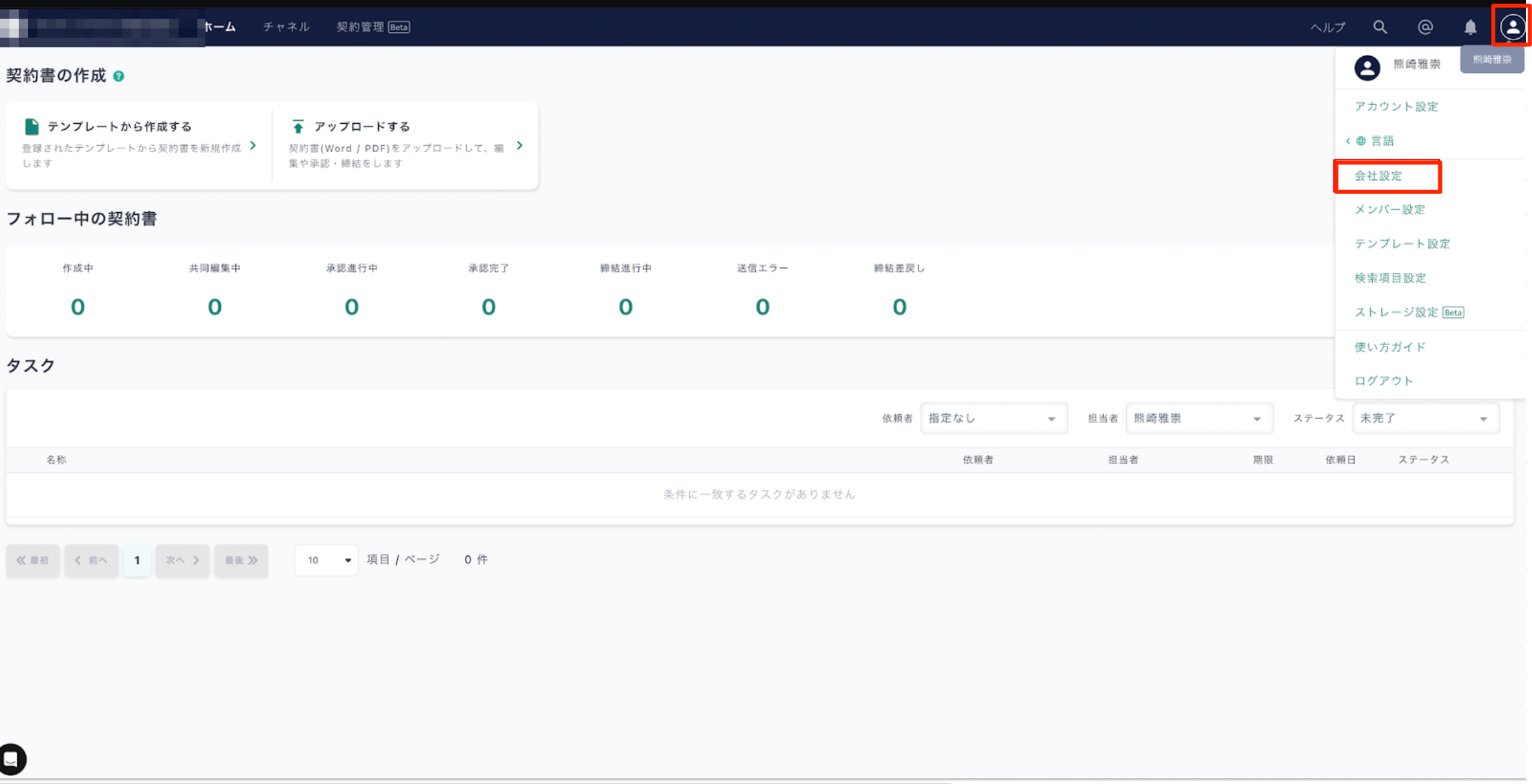Open mentions via the @ icon
This screenshot has width=1532, height=784.
(x=1425, y=27)
